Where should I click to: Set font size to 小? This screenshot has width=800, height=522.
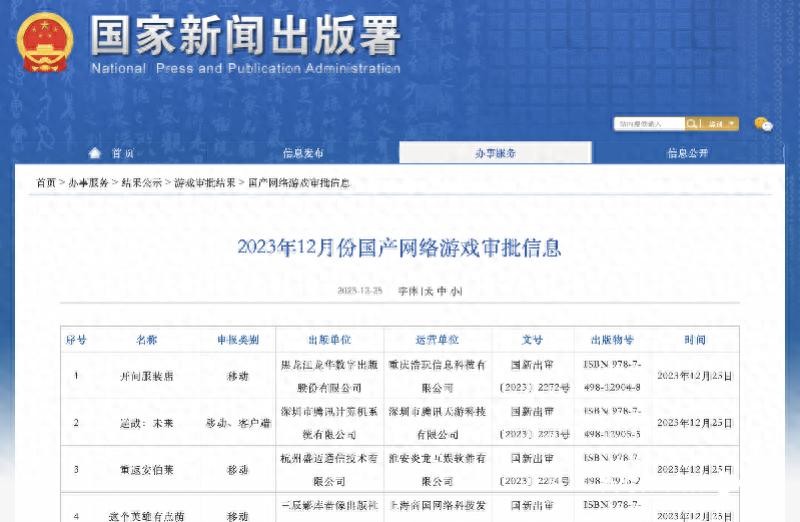(458, 291)
